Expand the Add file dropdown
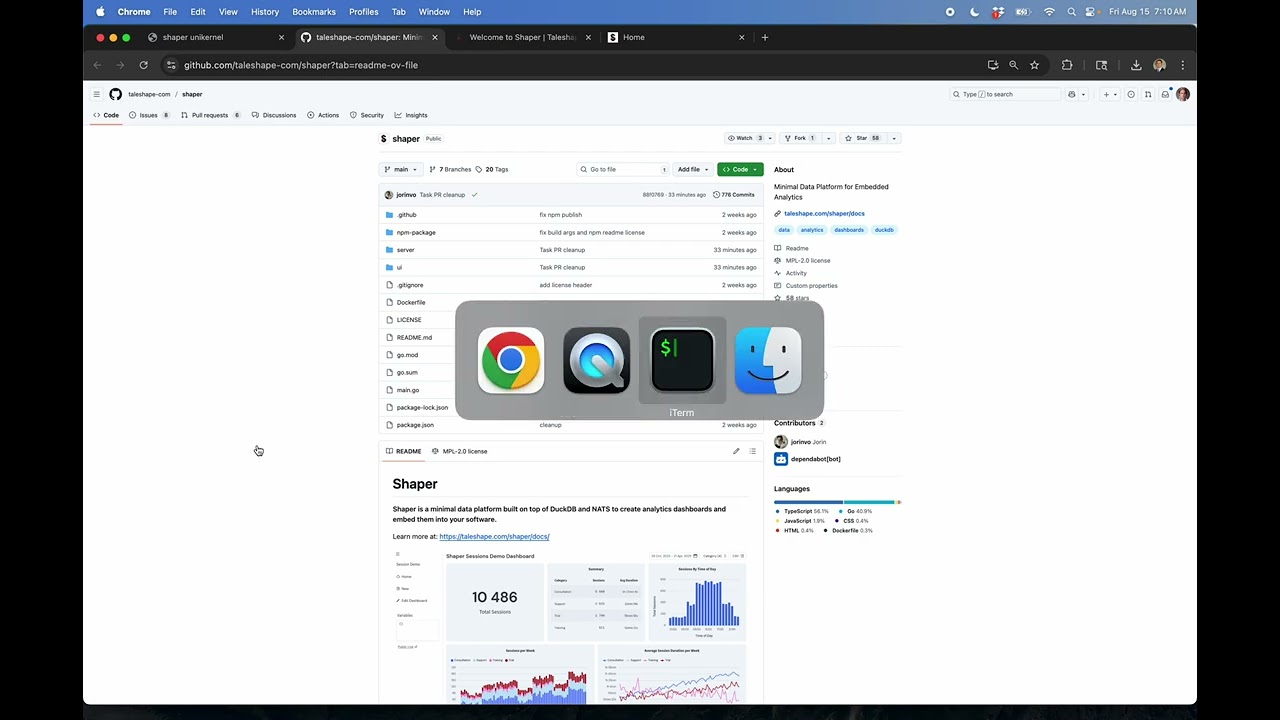The height and width of the screenshot is (720, 1280). [693, 169]
